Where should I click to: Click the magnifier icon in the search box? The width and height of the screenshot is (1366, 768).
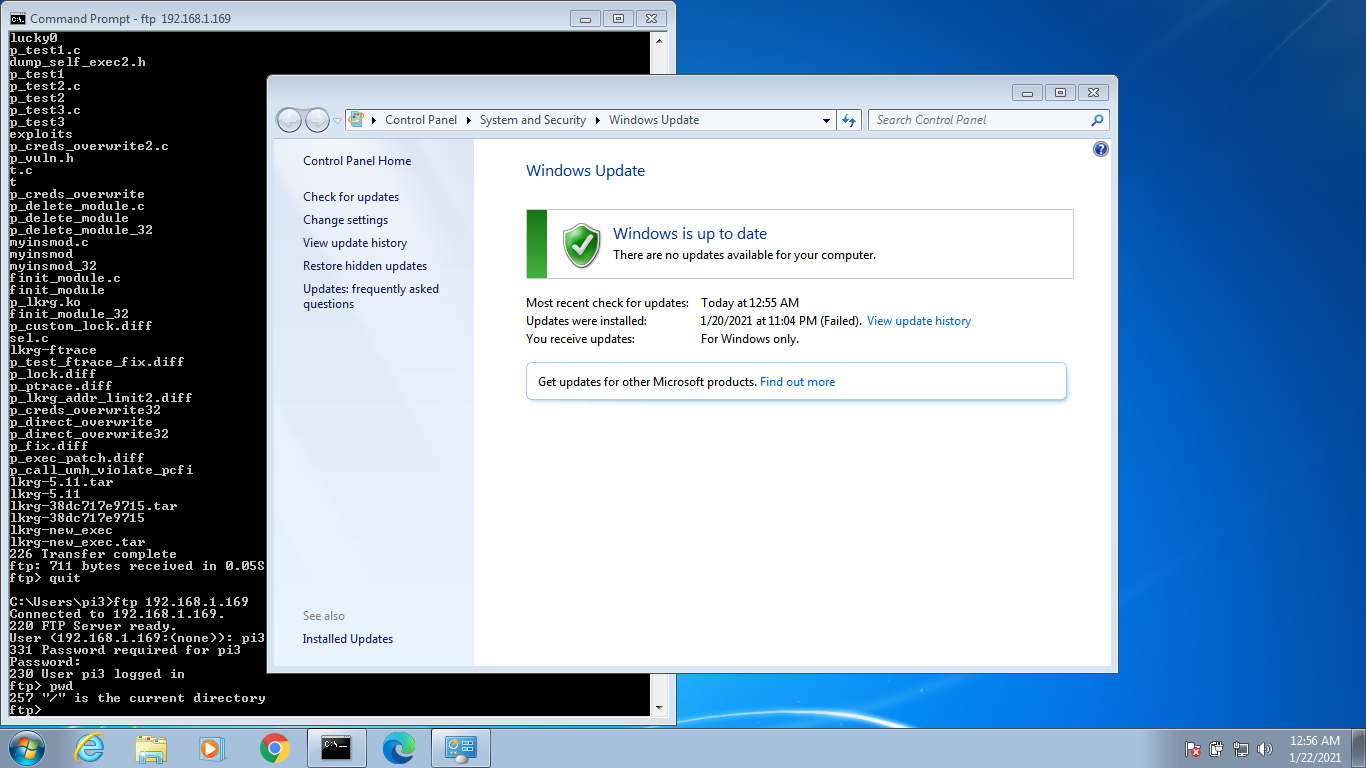pos(1098,120)
